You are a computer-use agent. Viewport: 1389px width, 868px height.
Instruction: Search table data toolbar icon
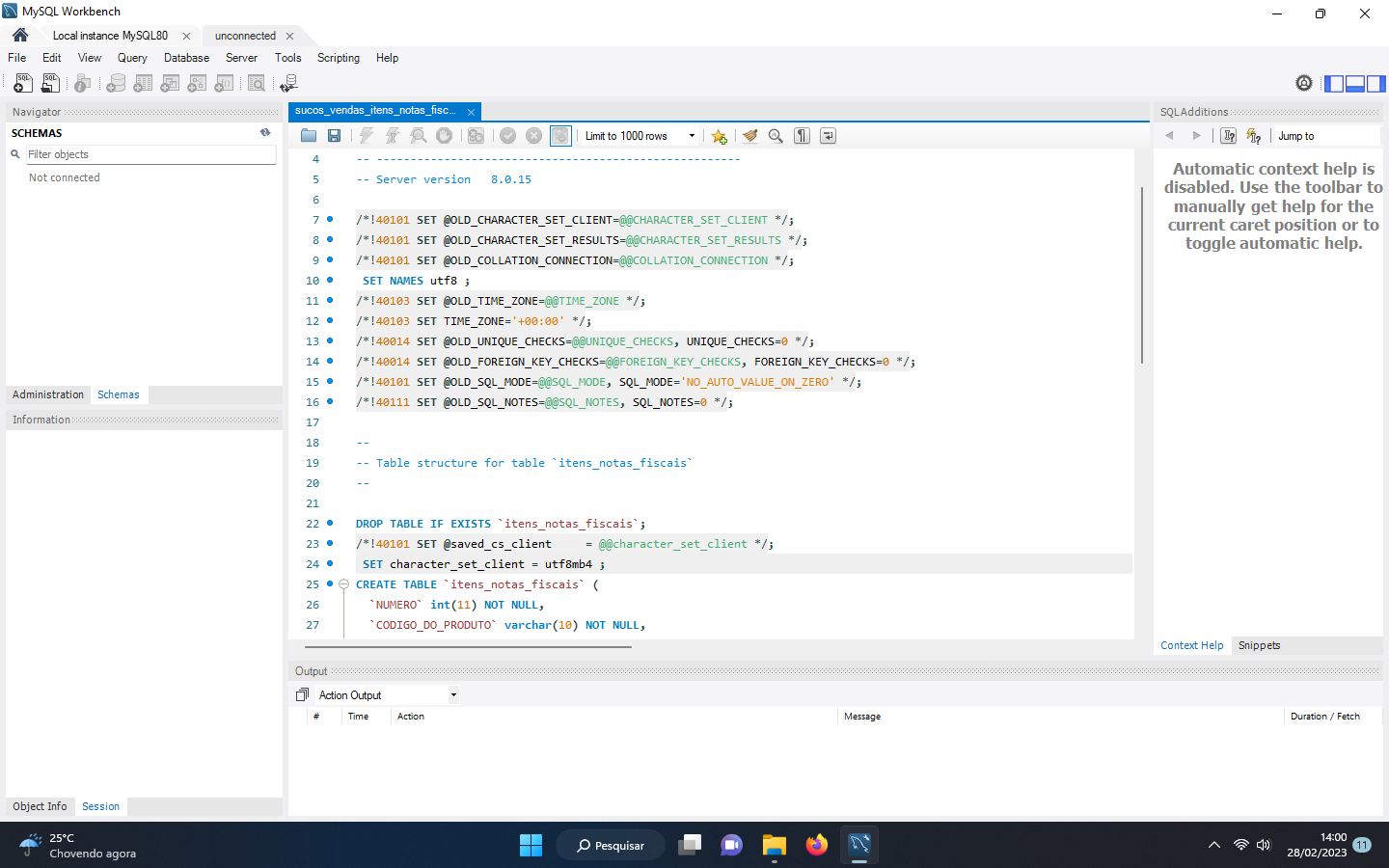pos(257,84)
